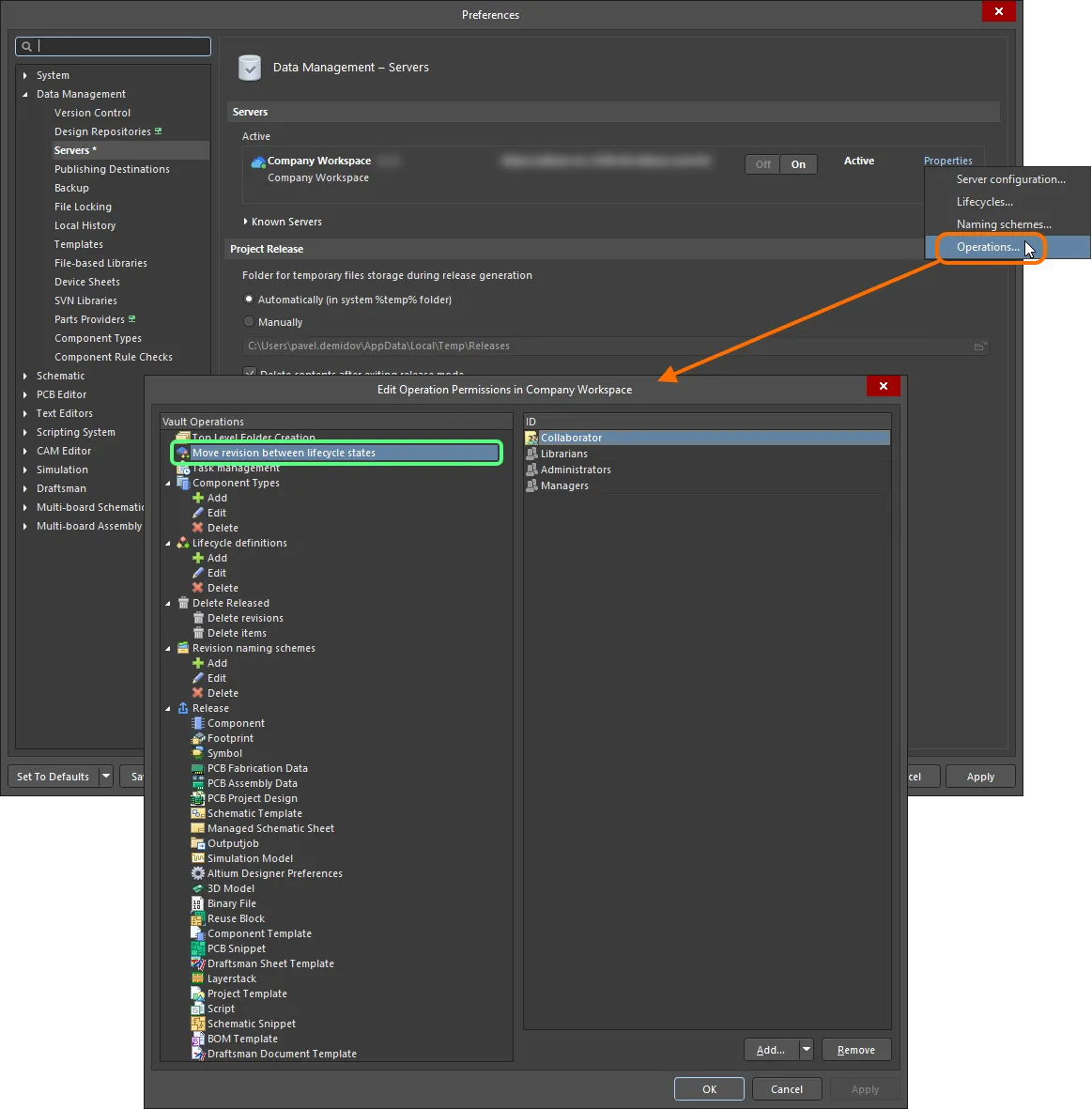Open the Version Control preferences page
This screenshot has height=1109, width=1092.
93,114
